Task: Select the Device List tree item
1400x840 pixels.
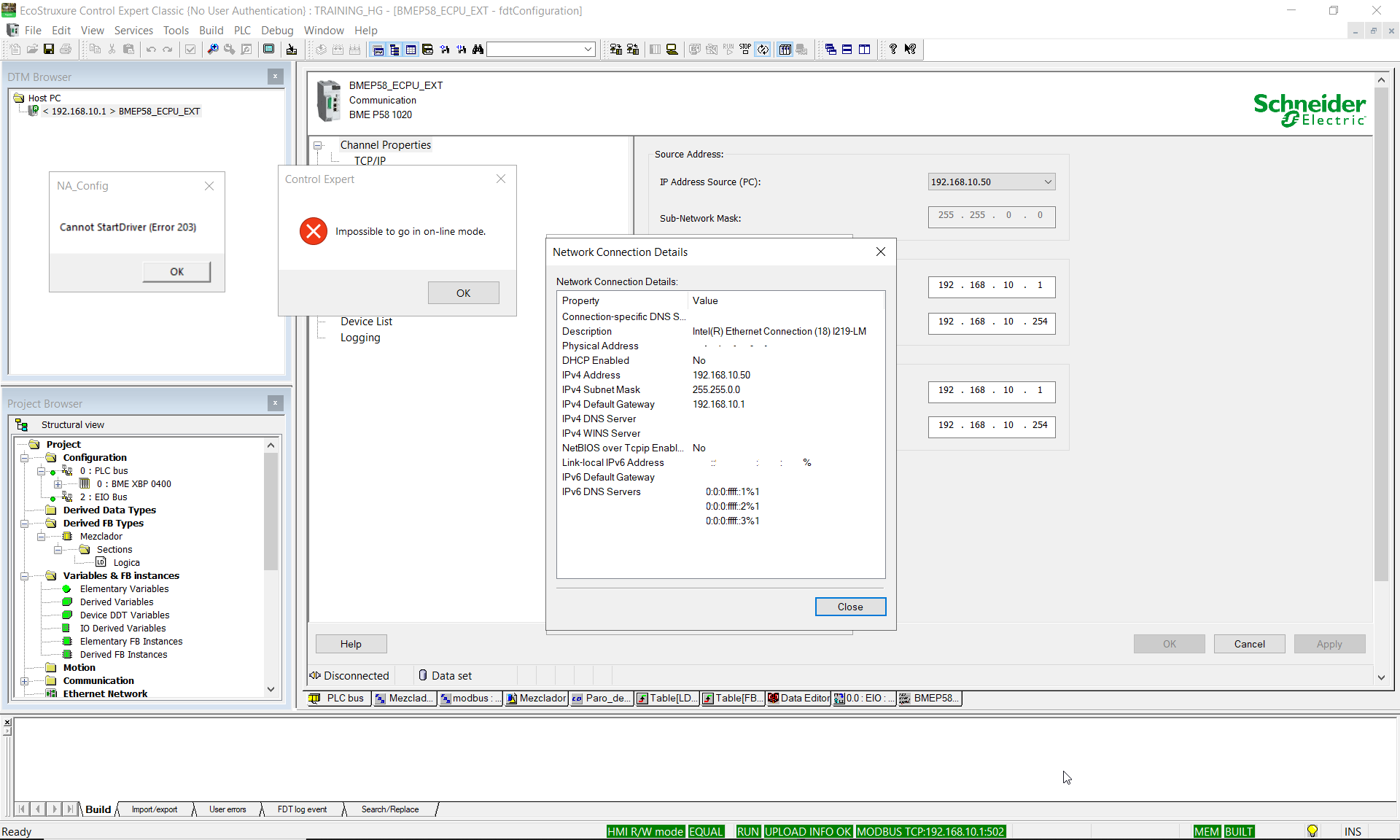Action: click(366, 322)
